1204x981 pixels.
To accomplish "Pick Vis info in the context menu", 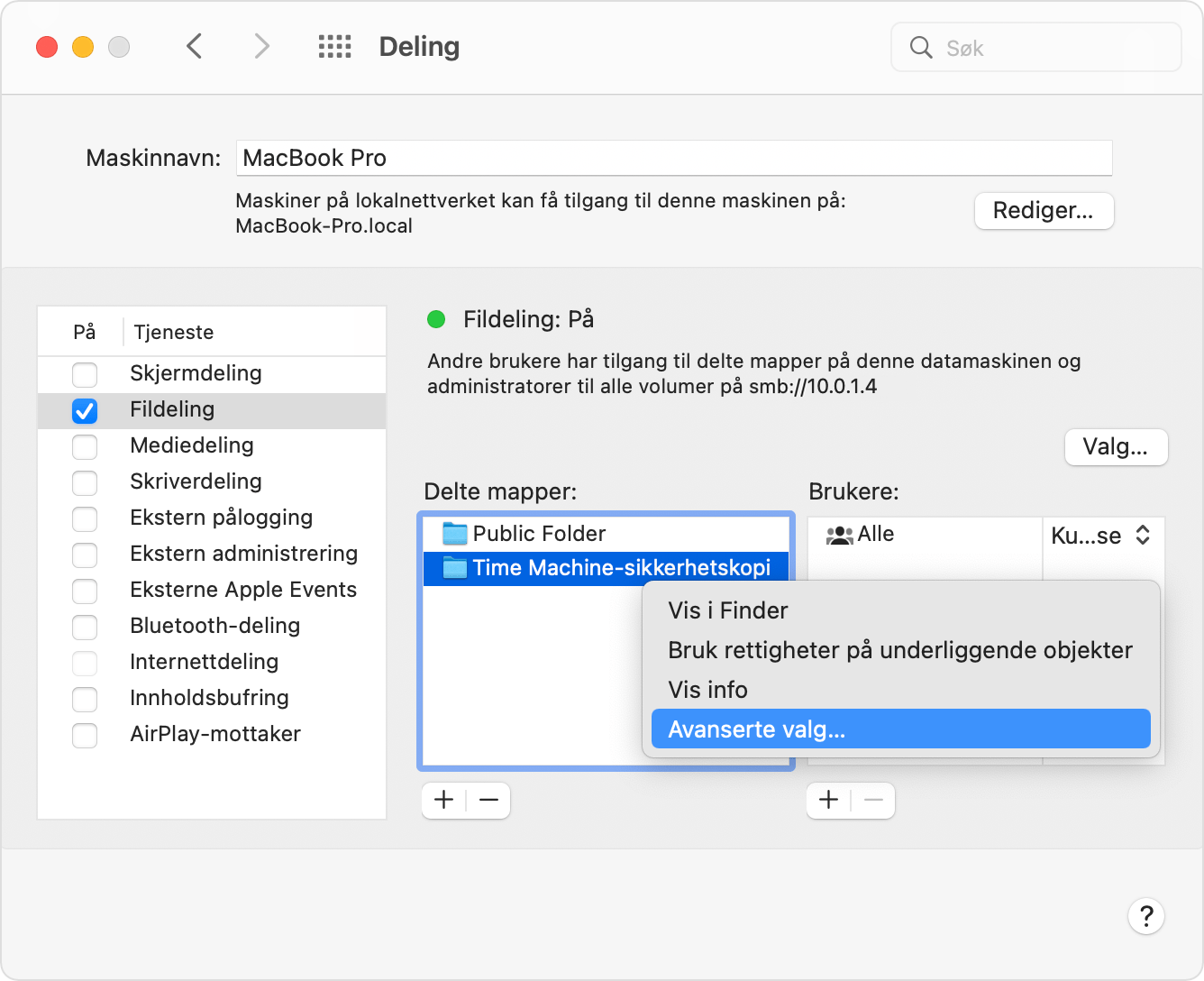I will point(707,690).
